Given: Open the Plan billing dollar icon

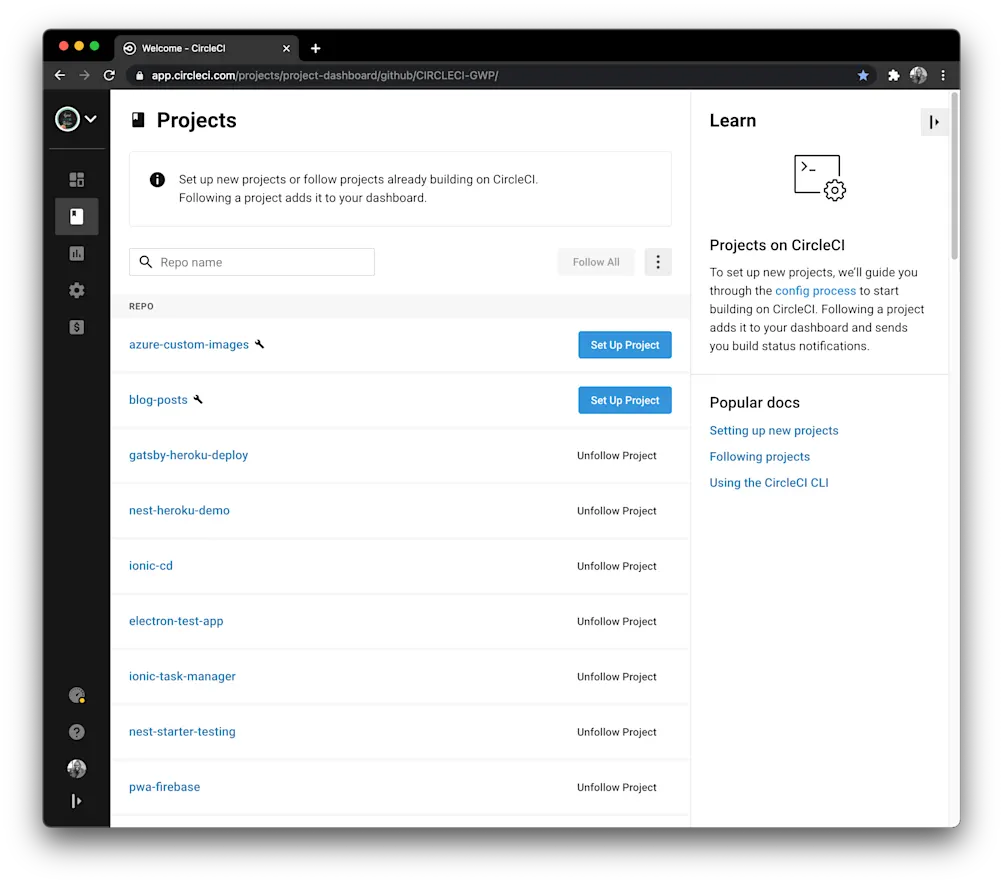Looking at the screenshot, I should [76, 326].
